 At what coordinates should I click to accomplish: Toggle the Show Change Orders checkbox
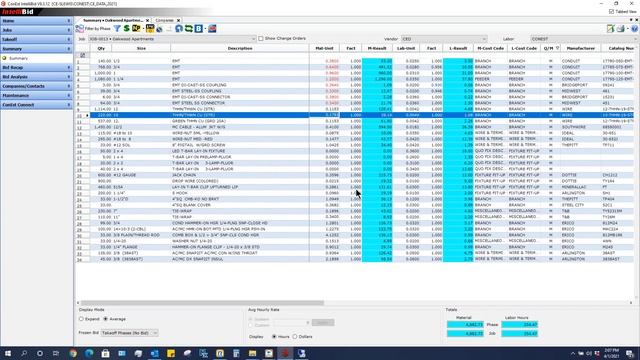coord(261,38)
